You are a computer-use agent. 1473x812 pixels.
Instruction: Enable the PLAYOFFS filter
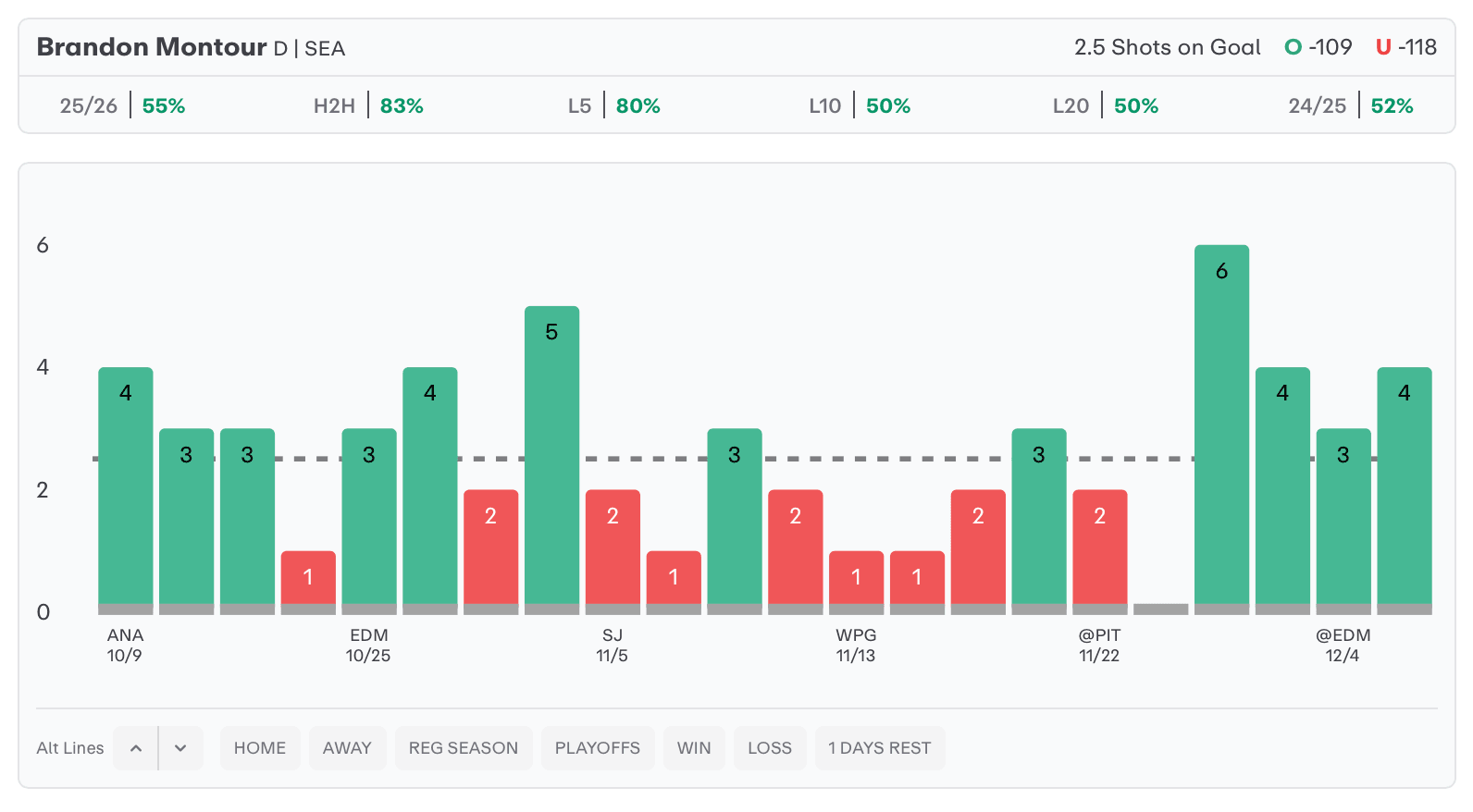coord(598,748)
